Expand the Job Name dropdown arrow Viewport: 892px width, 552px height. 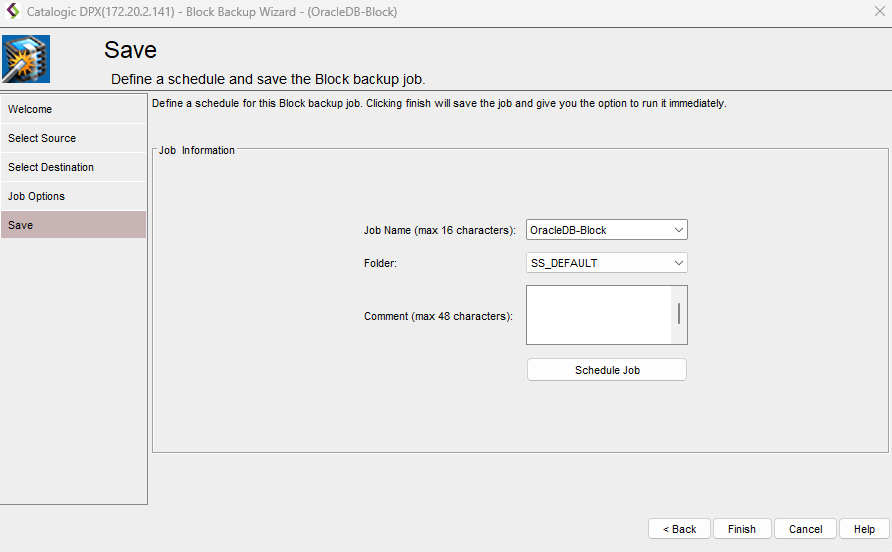click(x=679, y=230)
